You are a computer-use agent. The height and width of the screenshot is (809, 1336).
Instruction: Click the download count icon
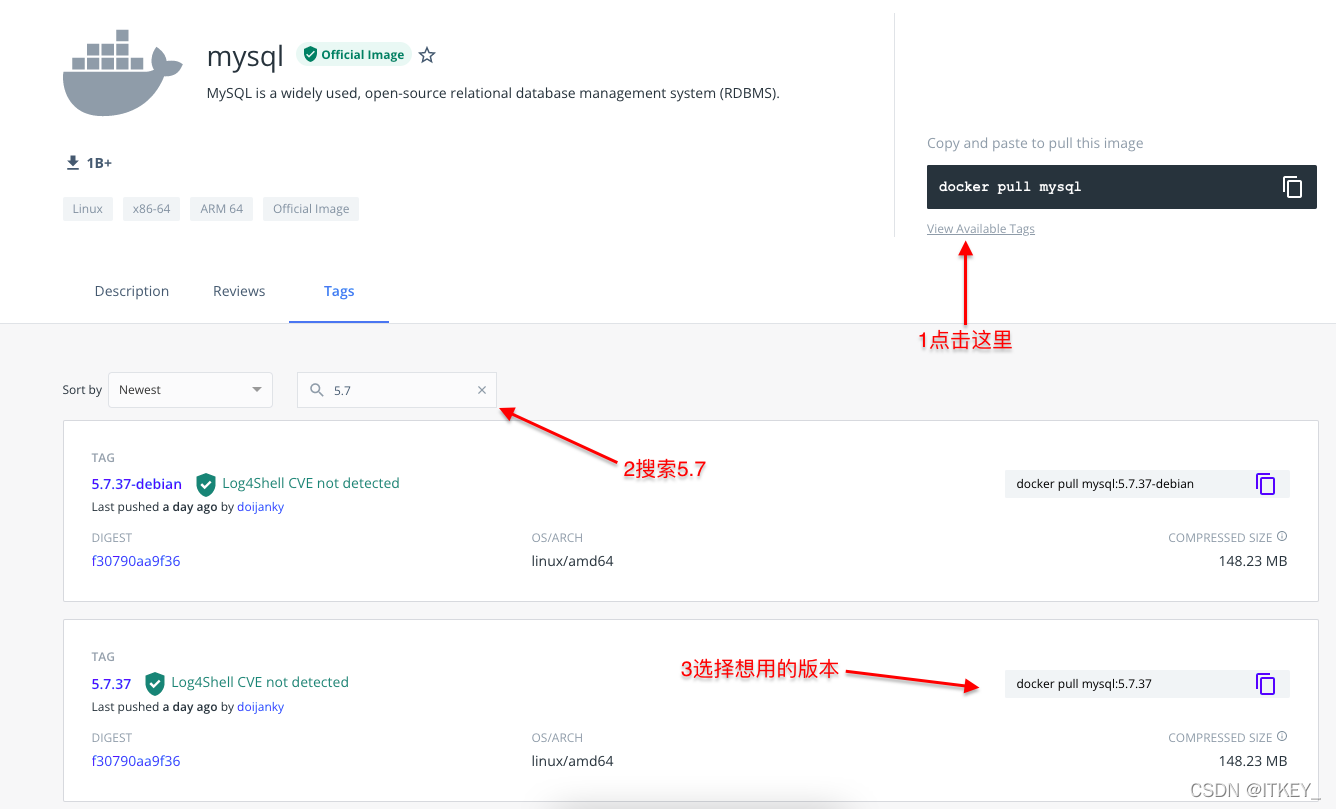[x=72, y=162]
